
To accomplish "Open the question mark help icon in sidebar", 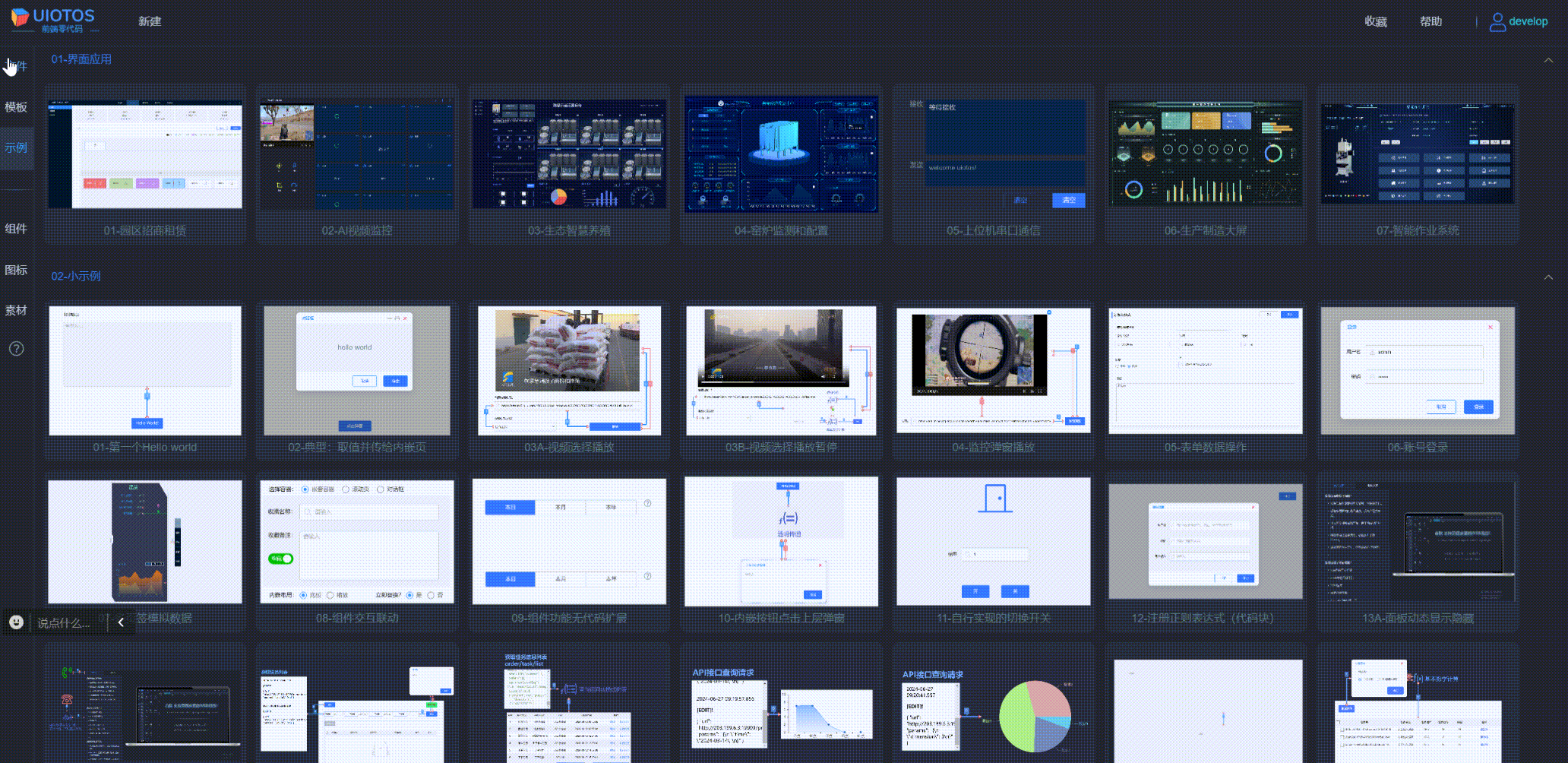I will tap(16, 349).
